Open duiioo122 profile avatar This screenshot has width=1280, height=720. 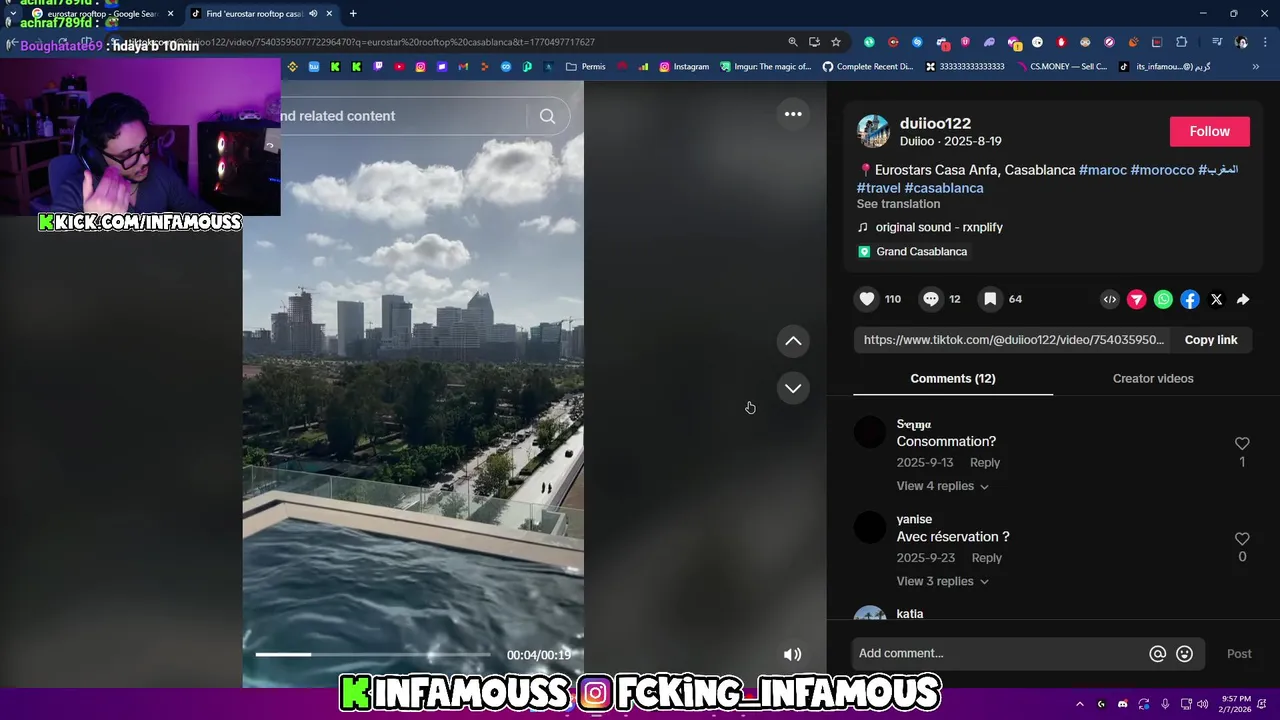coord(873,131)
